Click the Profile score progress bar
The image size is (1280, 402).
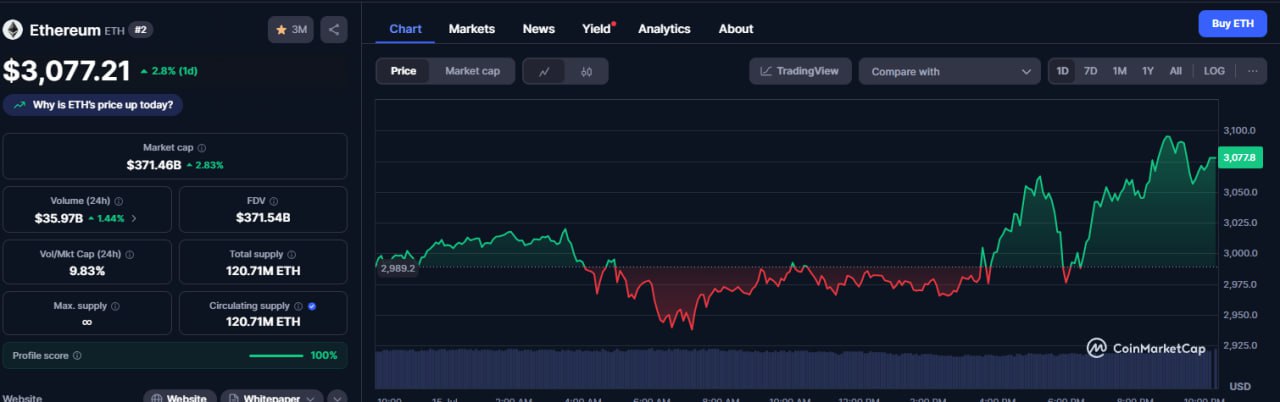[x=276, y=355]
